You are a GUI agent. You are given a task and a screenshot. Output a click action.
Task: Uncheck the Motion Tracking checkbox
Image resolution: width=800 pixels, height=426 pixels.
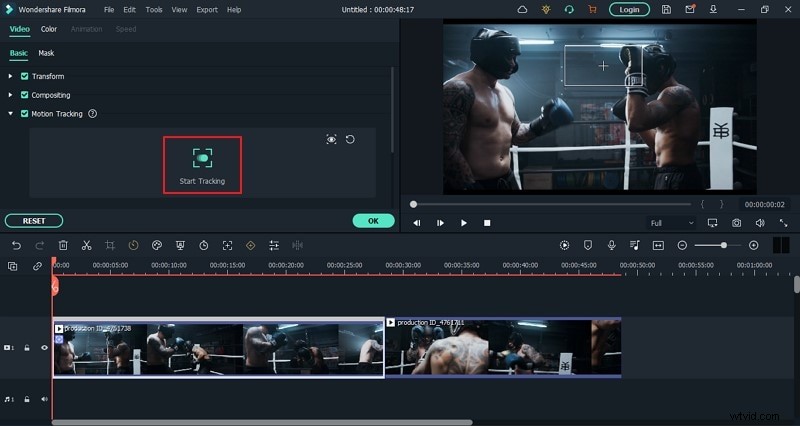(x=24, y=114)
